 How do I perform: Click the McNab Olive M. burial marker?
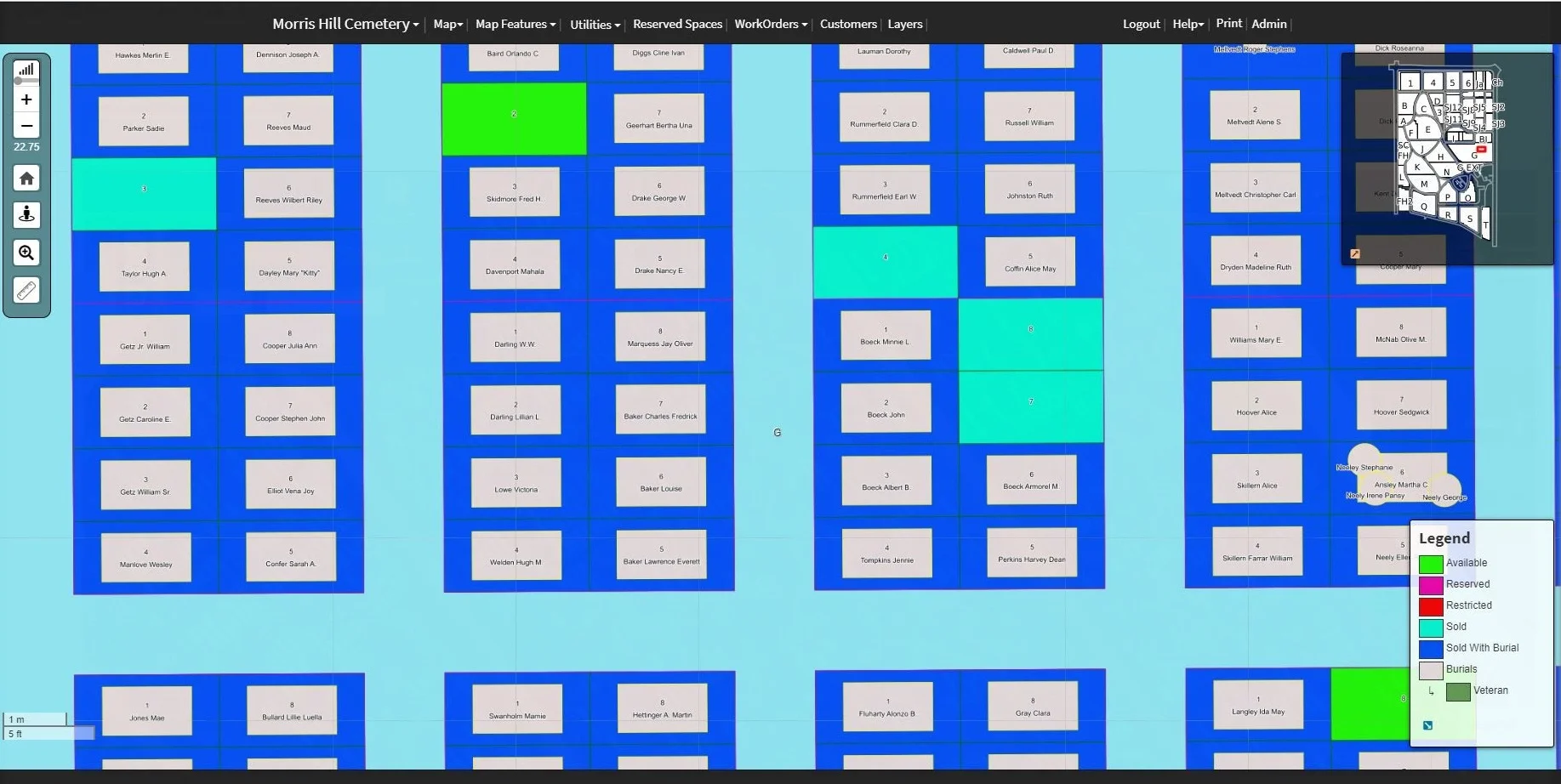1401,332
